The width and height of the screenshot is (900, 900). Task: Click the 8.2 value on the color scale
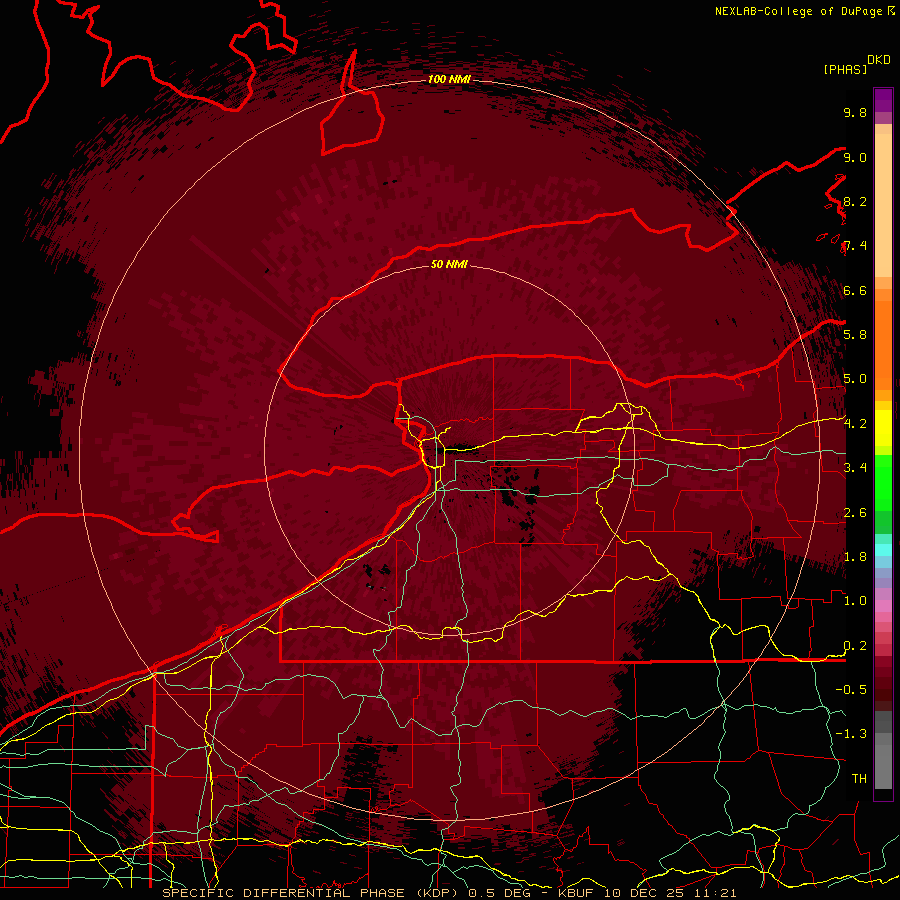coord(855,201)
